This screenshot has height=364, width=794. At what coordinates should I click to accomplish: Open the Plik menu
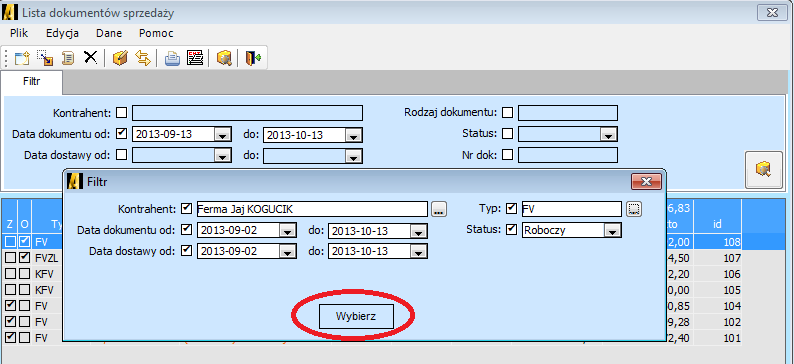point(19,33)
